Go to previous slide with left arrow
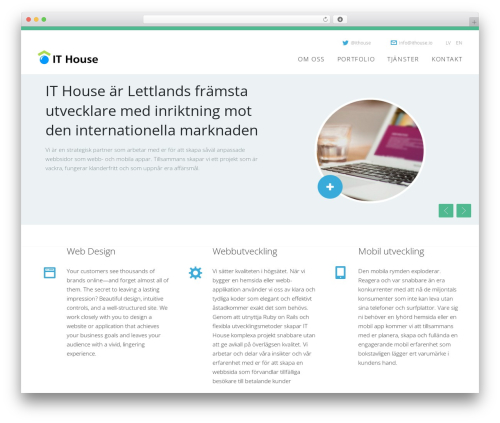 (x=446, y=211)
